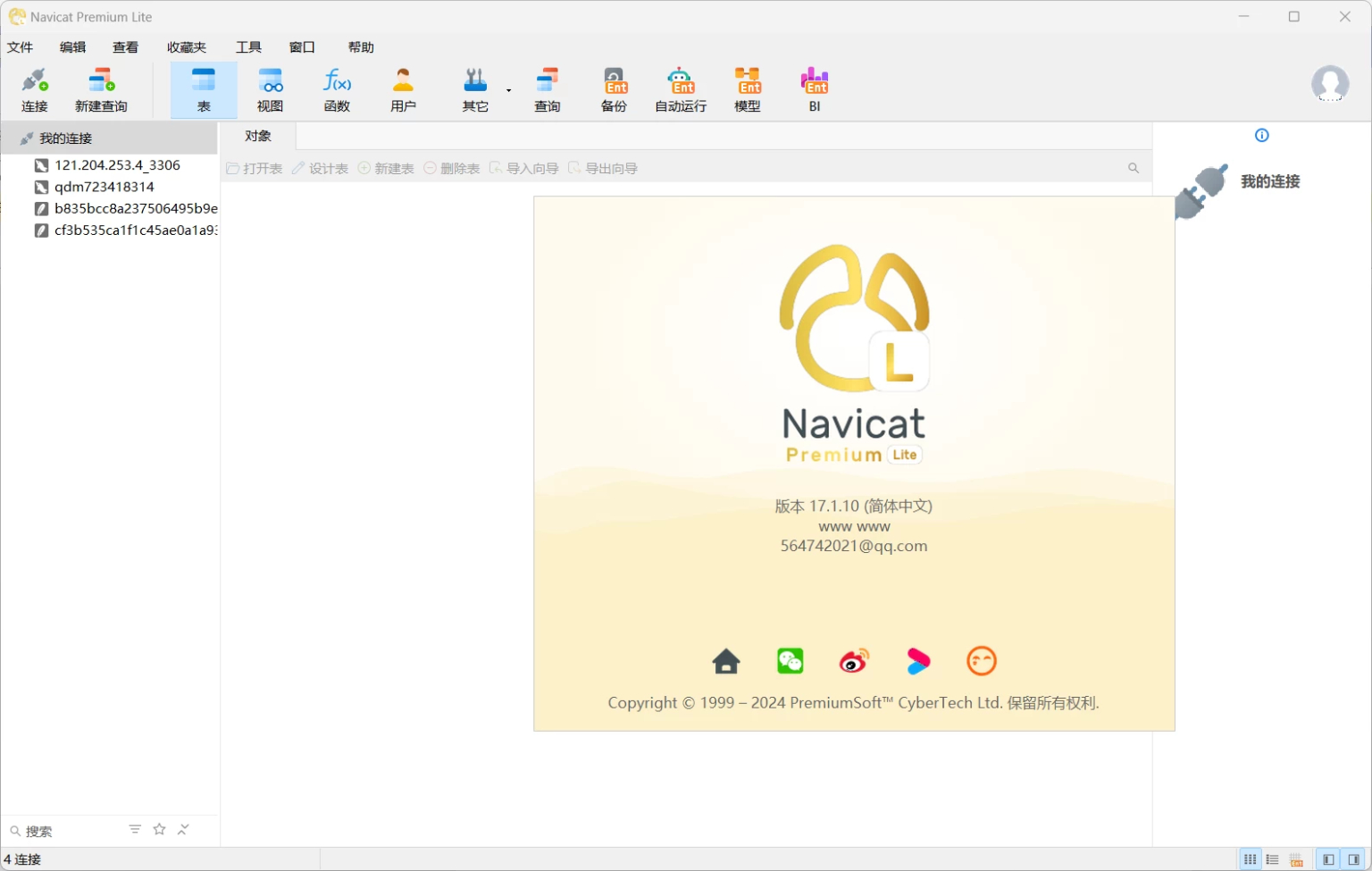The image size is (1372, 871).
Task: Open the filter options beside the search box
Action: (x=134, y=829)
